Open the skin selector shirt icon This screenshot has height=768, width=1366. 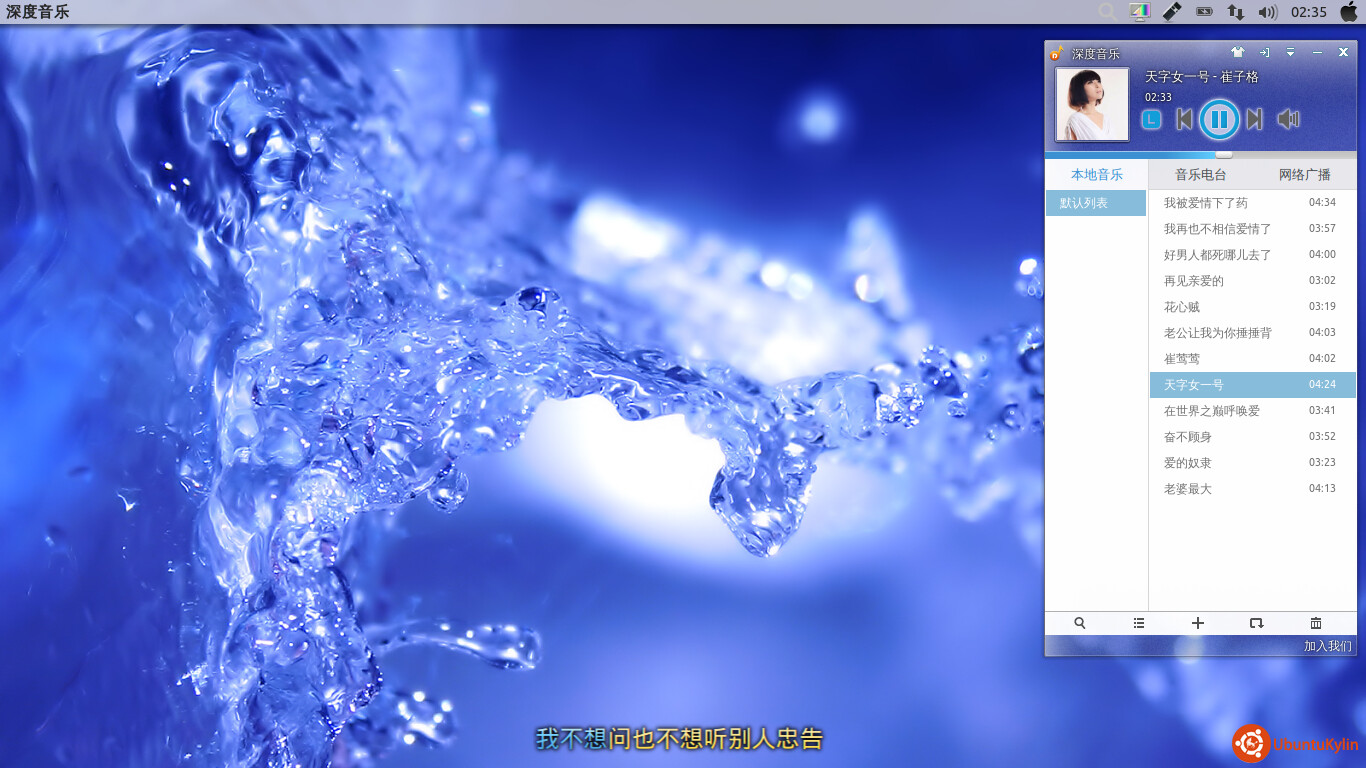pos(1237,53)
